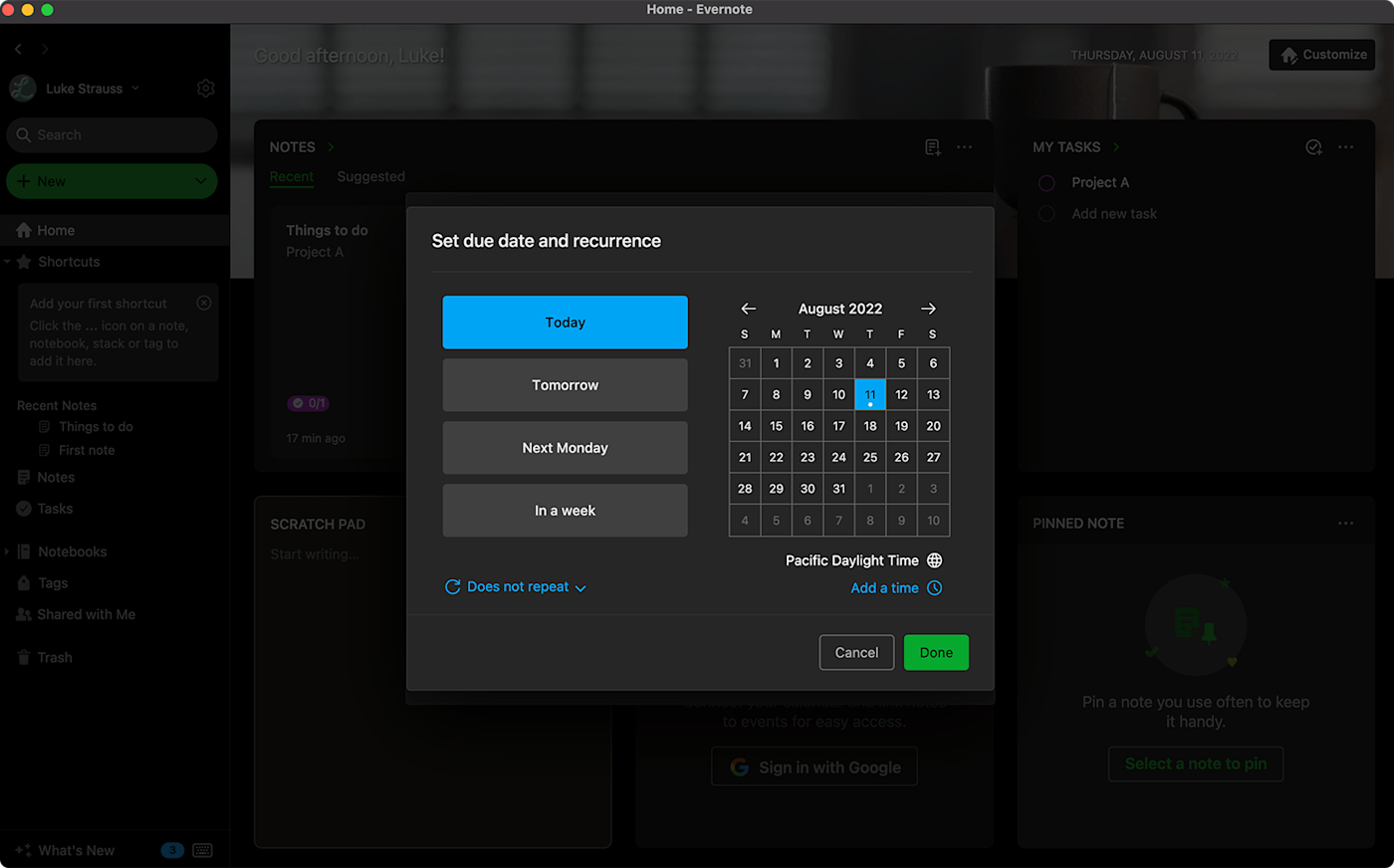Open Tags in sidebar
This screenshot has height=868, width=1394.
[x=53, y=583]
